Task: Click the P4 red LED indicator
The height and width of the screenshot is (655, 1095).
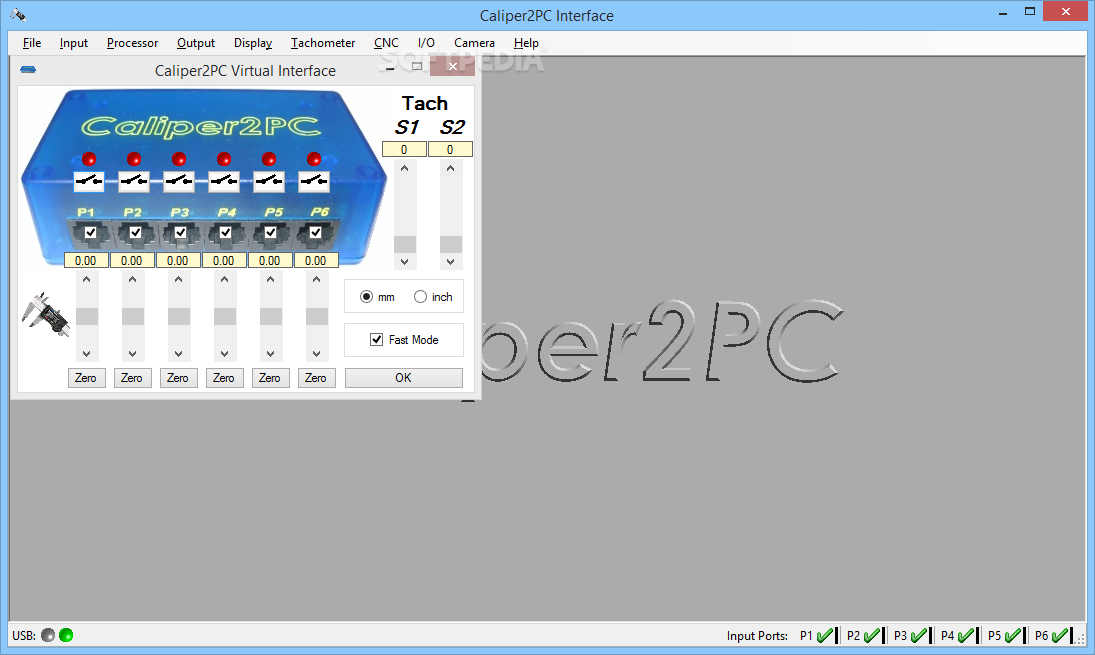Action: click(x=224, y=159)
